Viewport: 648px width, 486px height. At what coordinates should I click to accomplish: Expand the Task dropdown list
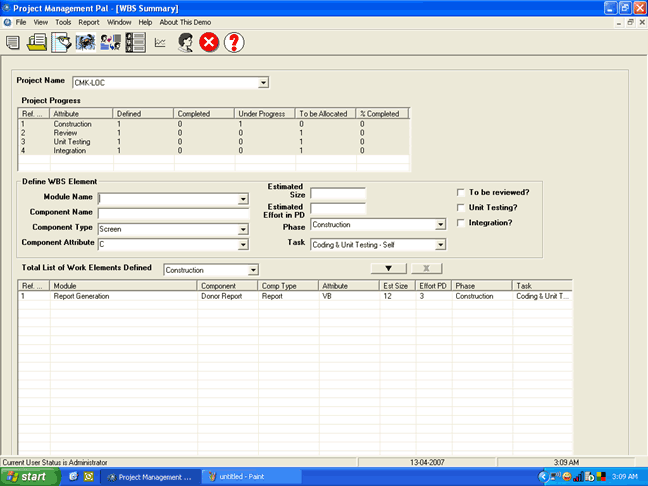(x=440, y=244)
